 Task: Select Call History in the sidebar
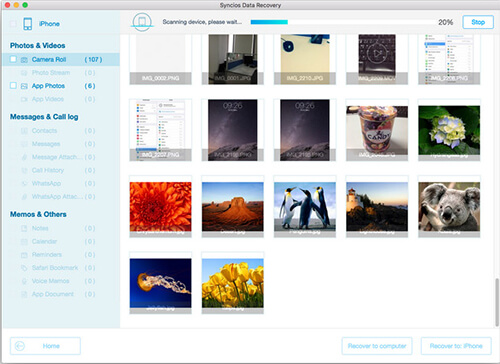click(61, 170)
